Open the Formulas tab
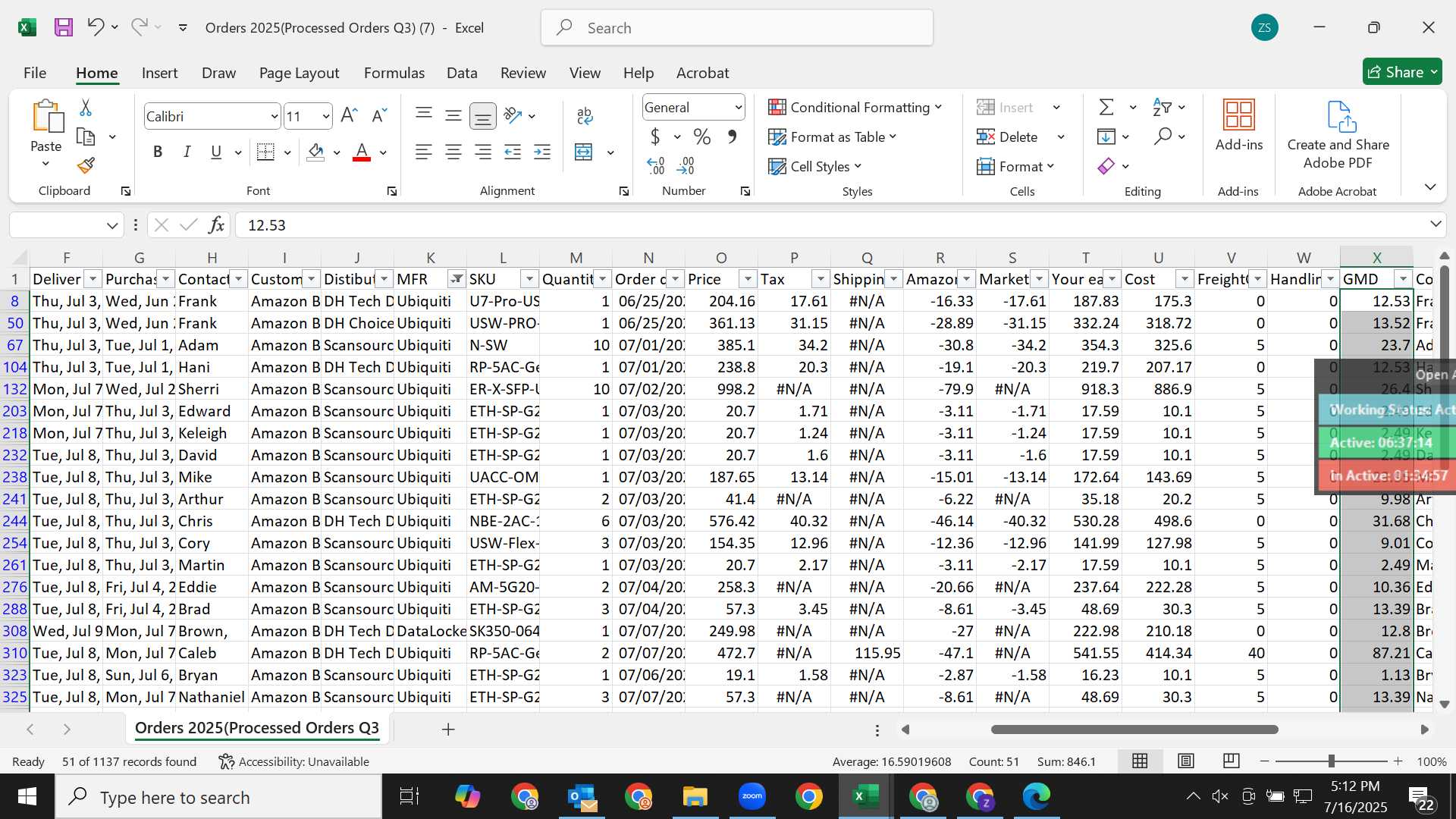1456x819 pixels. pyautogui.click(x=394, y=73)
